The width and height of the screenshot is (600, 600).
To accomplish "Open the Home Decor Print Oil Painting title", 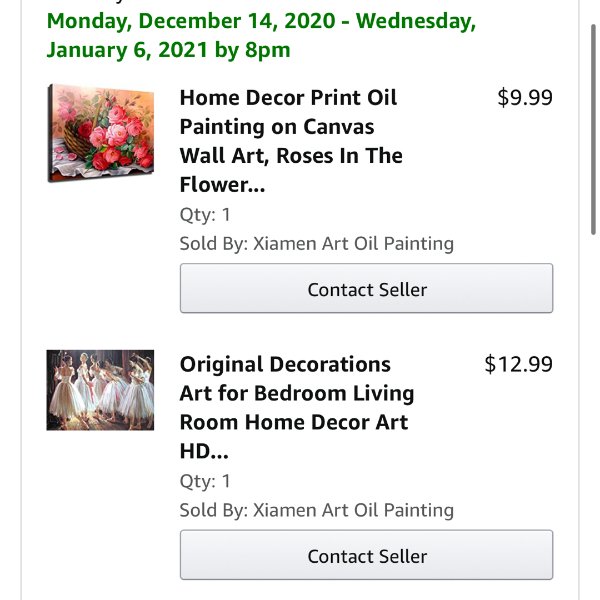I will coord(291,141).
